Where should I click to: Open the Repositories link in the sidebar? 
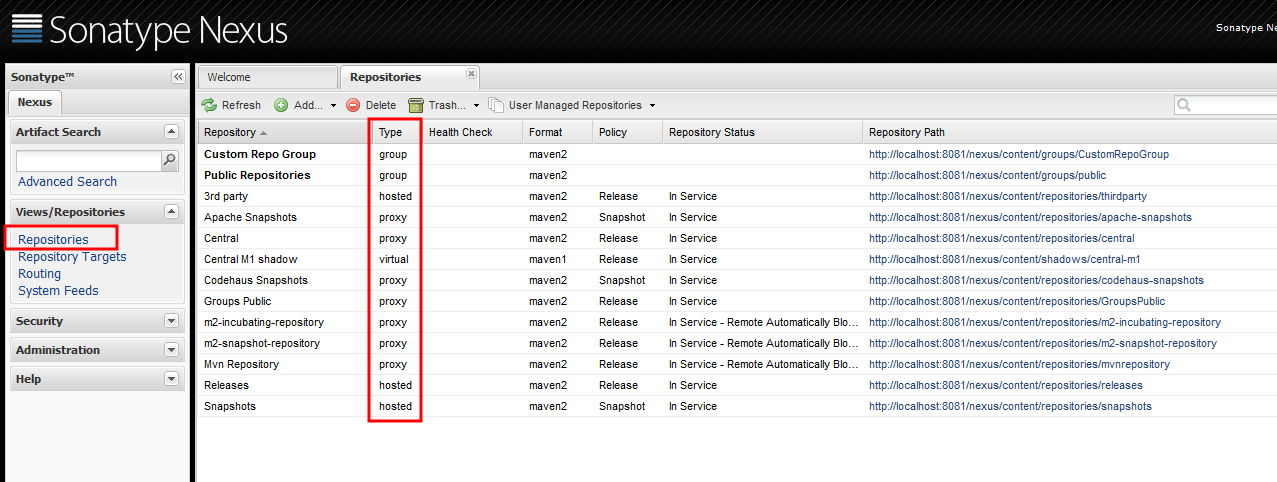53,239
